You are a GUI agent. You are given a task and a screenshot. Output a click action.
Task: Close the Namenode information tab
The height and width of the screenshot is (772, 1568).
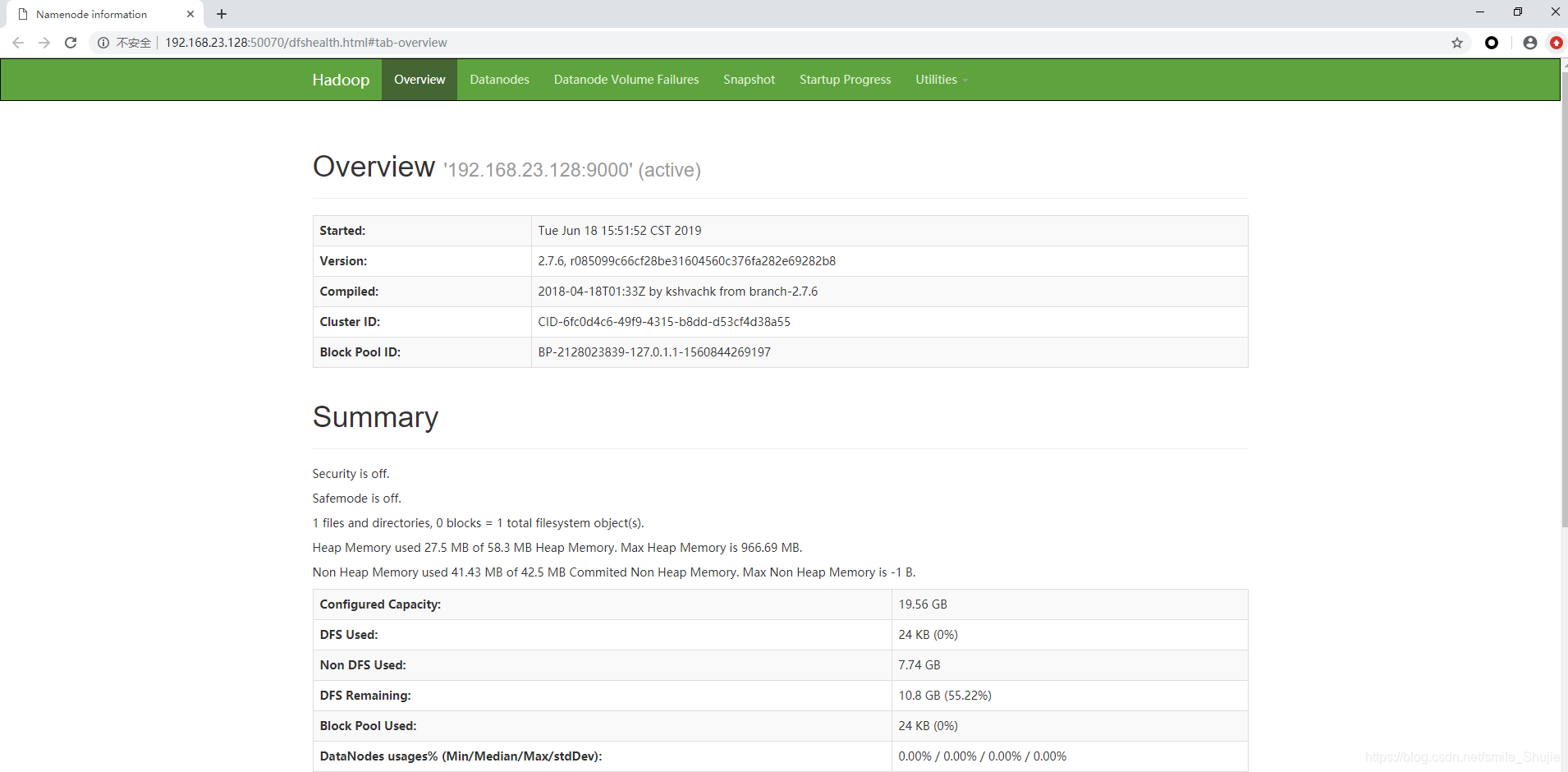click(190, 14)
